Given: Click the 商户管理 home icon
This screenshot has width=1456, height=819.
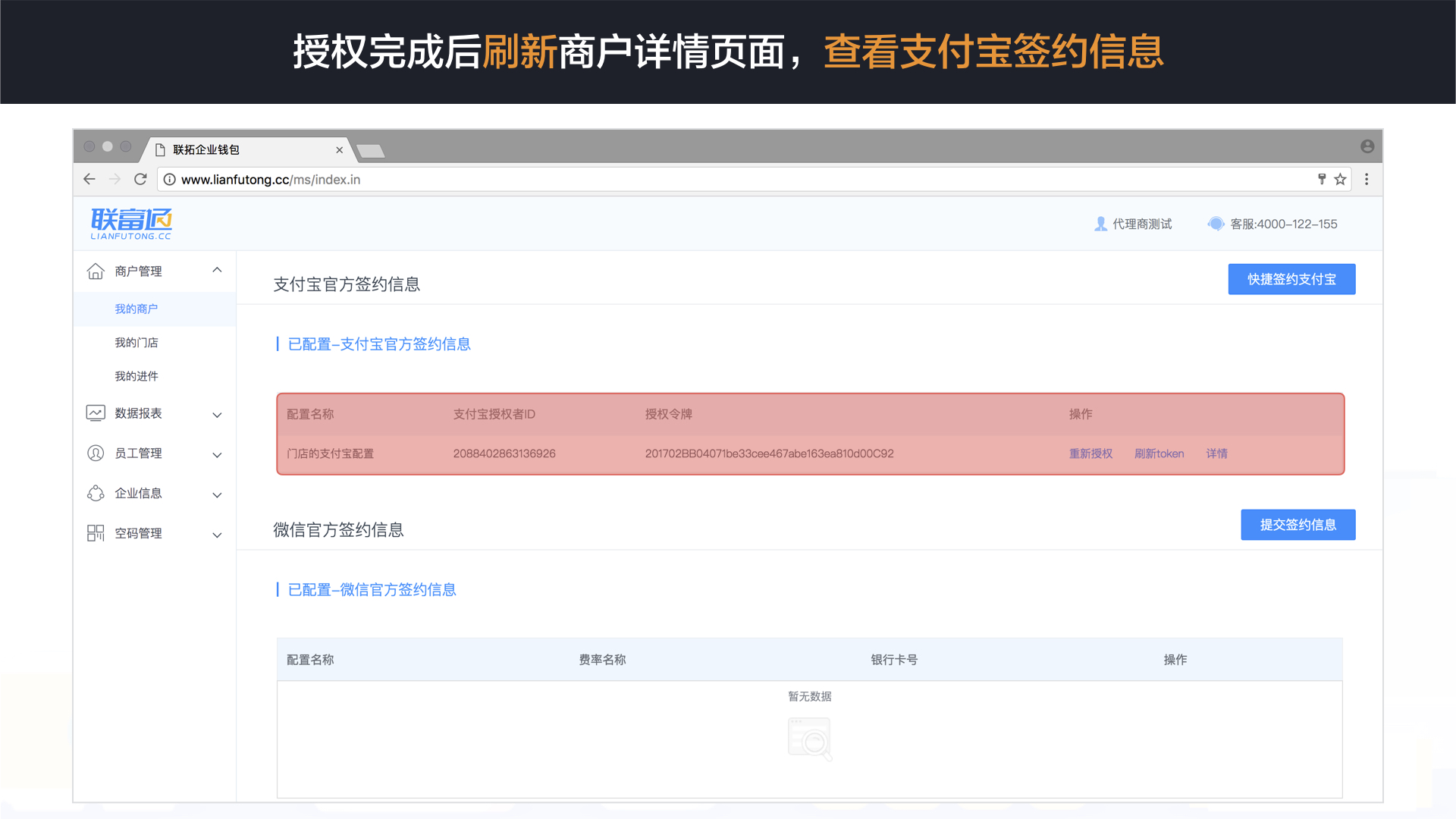Looking at the screenshot, I should [96, 271].
